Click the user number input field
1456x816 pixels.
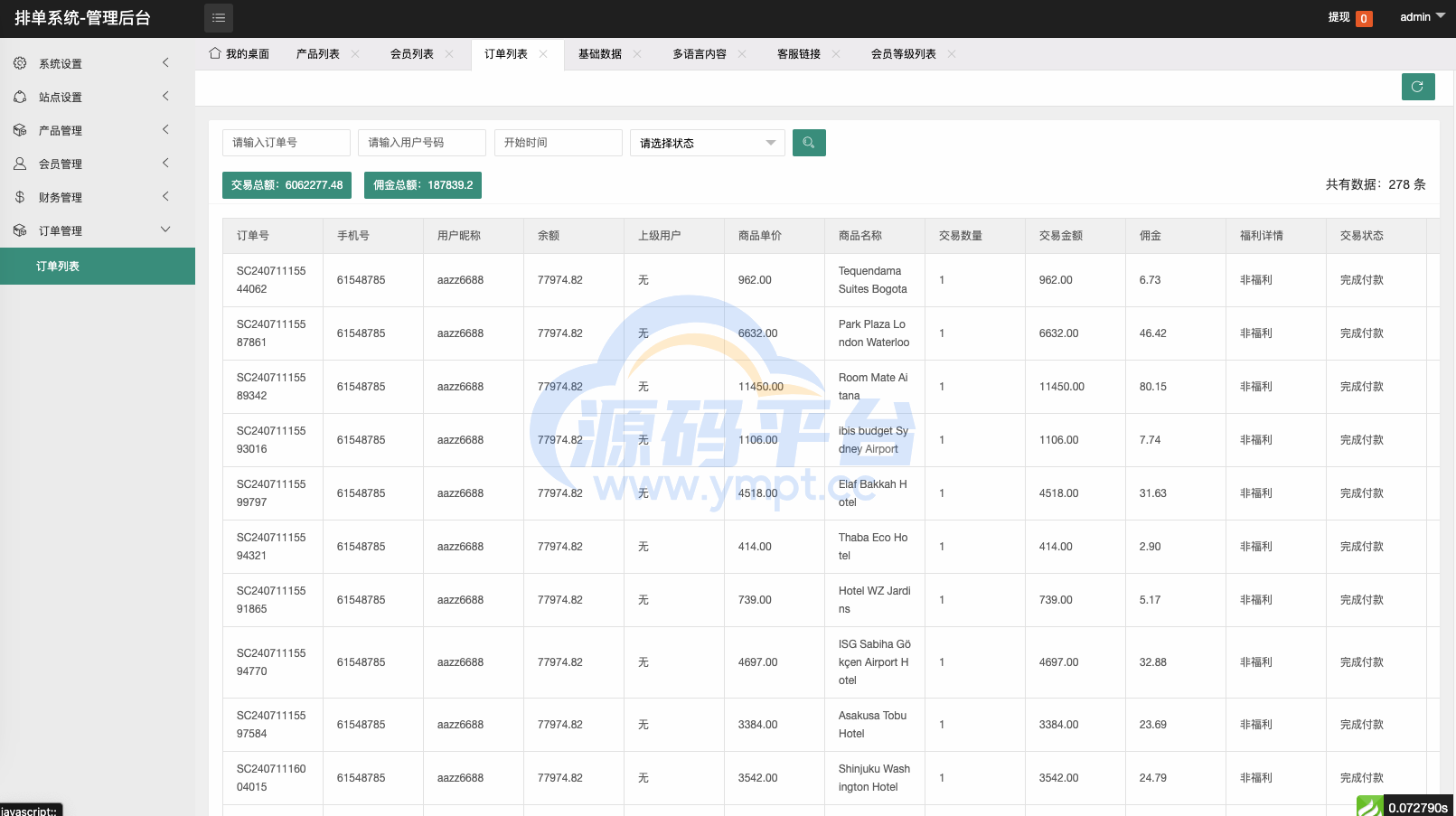point(422,143)
